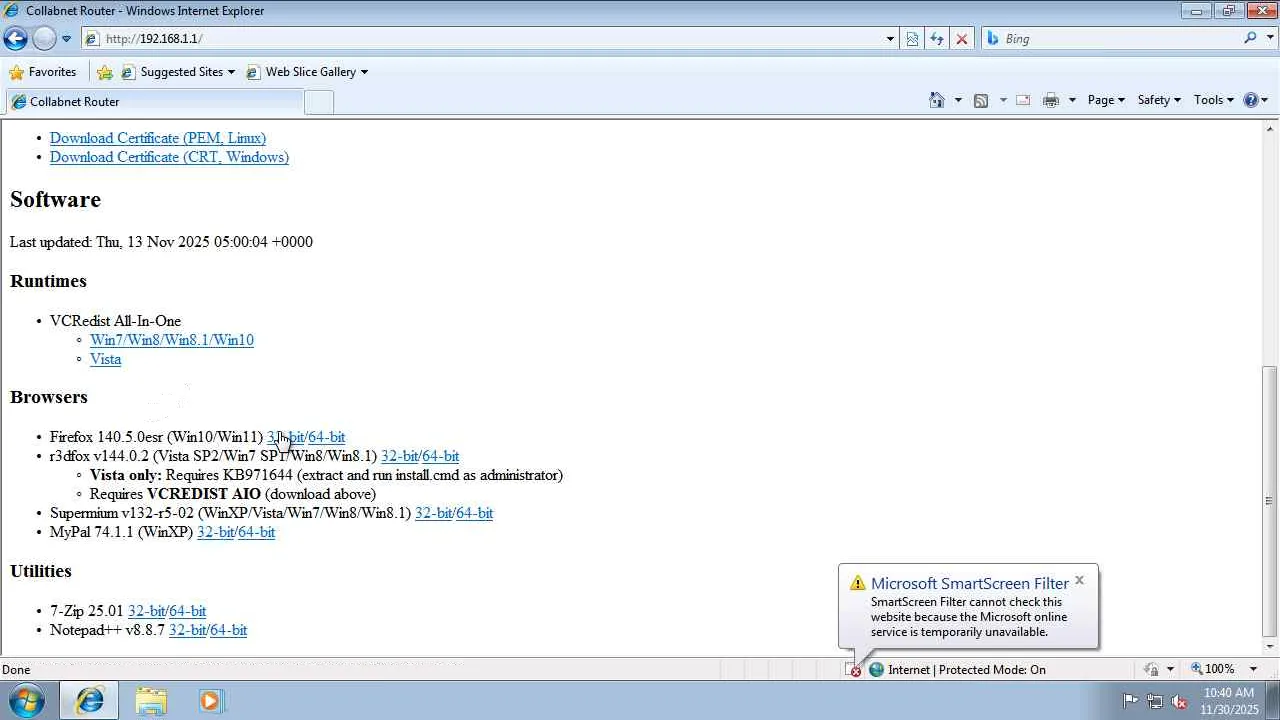Open the Page menu
Image resolution: width=1280 pixels, height=720 pixels.
(1106, 100)
